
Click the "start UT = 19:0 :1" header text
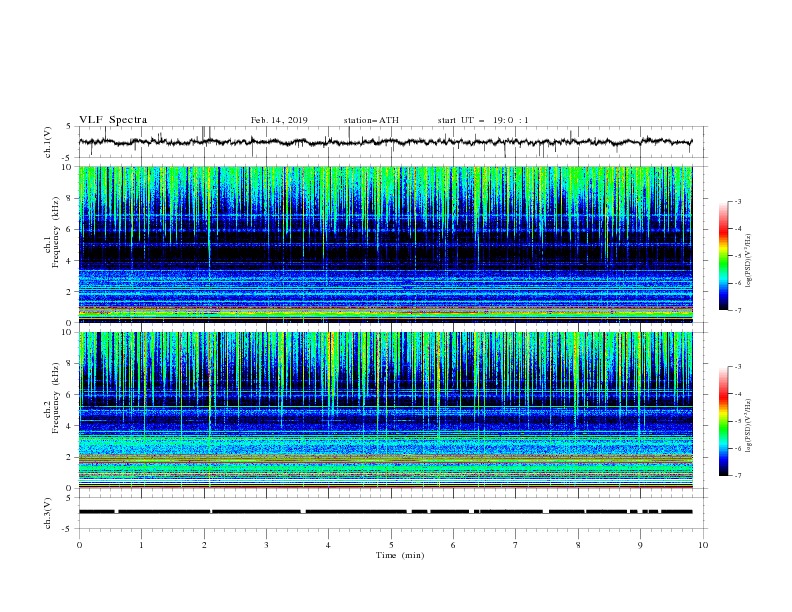[x=483, y=120]
